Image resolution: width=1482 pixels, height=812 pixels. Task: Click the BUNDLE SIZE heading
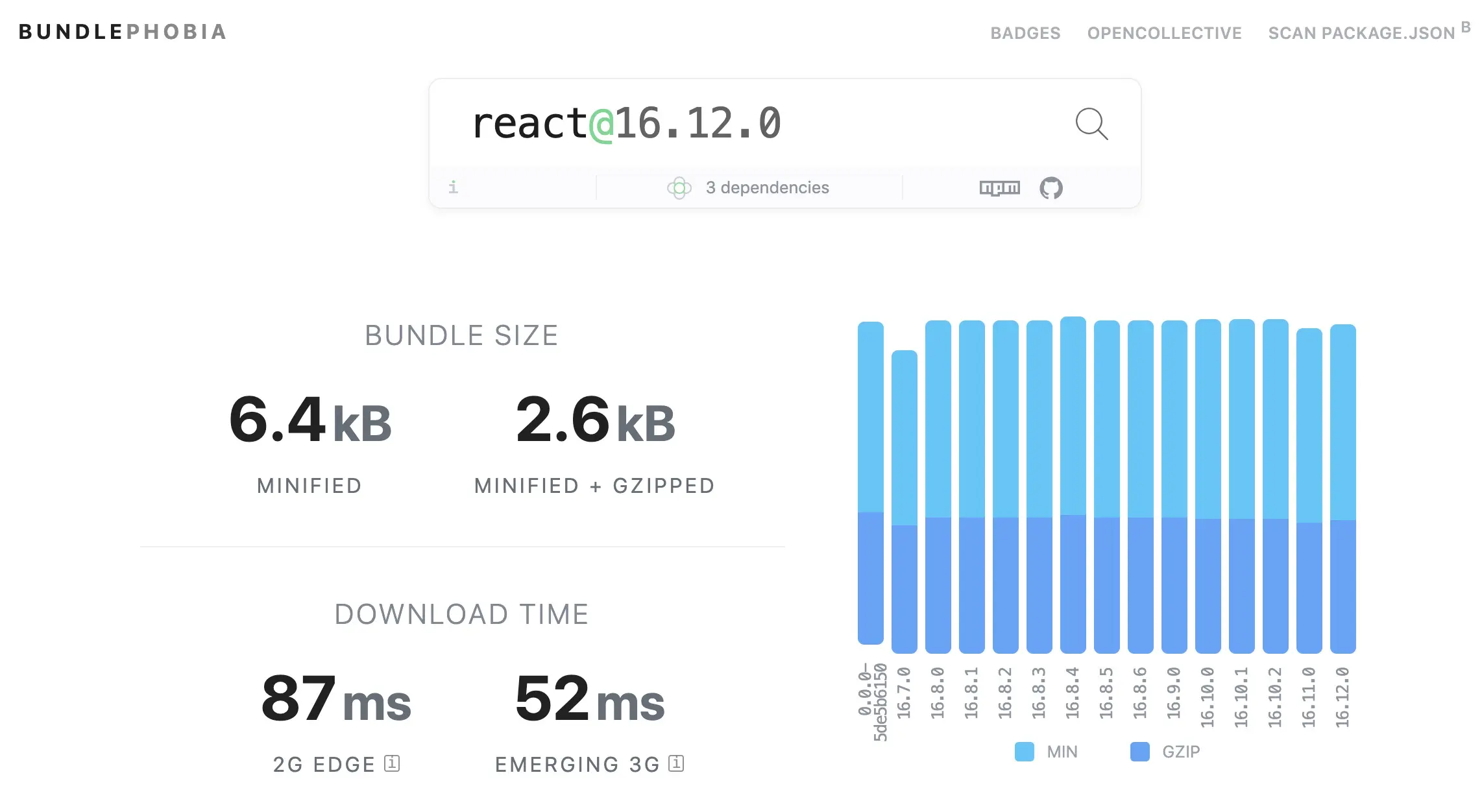click(461, 335)
